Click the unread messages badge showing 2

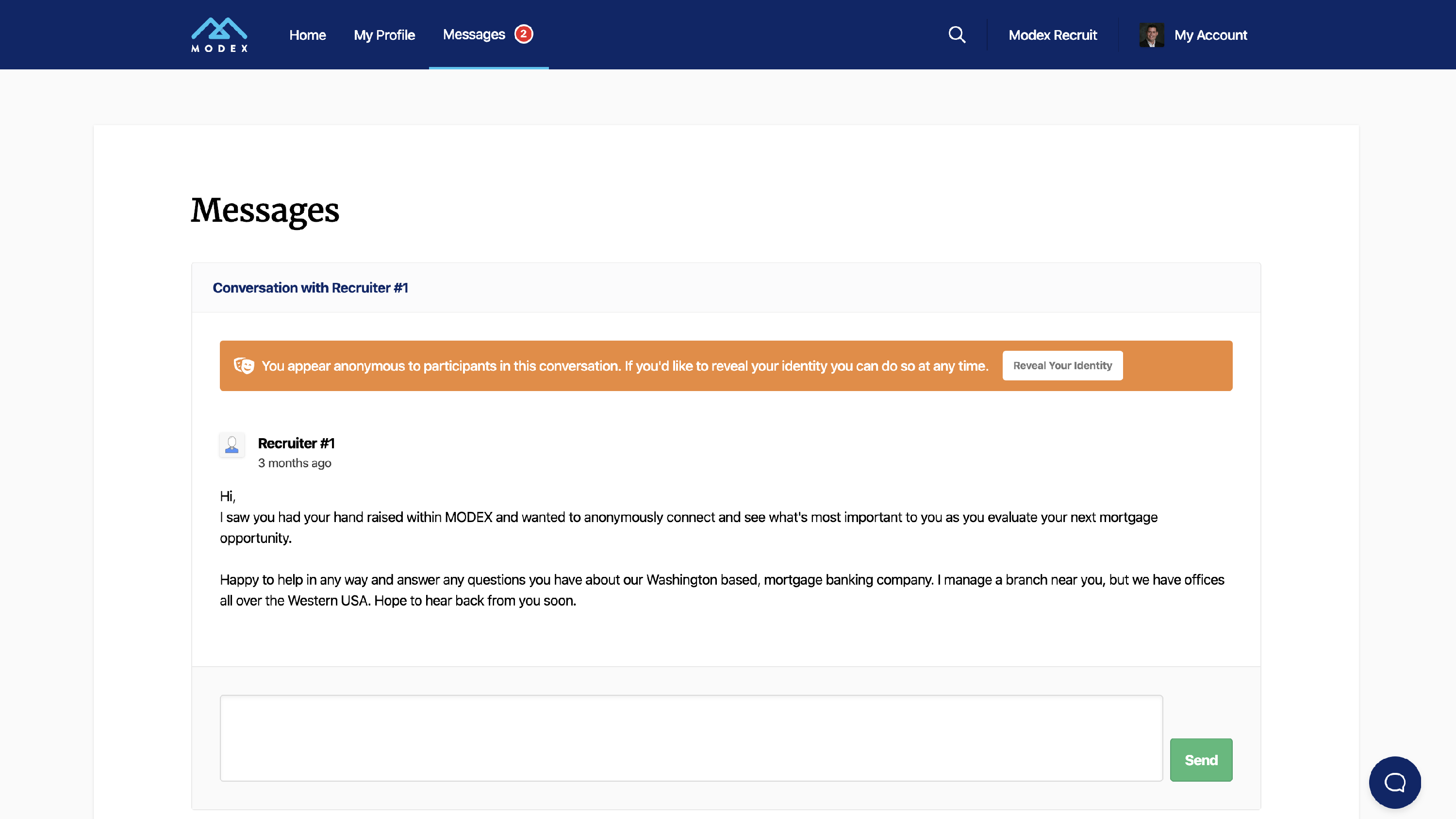coord(523,34)
